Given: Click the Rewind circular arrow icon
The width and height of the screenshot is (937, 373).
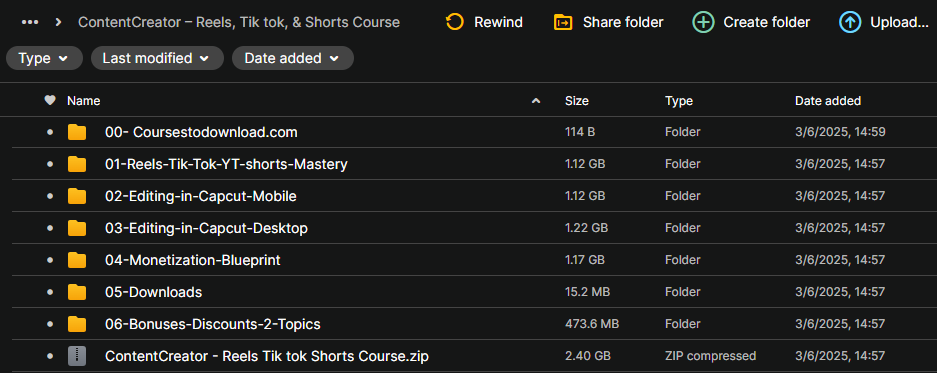Looking at the screenshot, I should click(x=455, y=23).
